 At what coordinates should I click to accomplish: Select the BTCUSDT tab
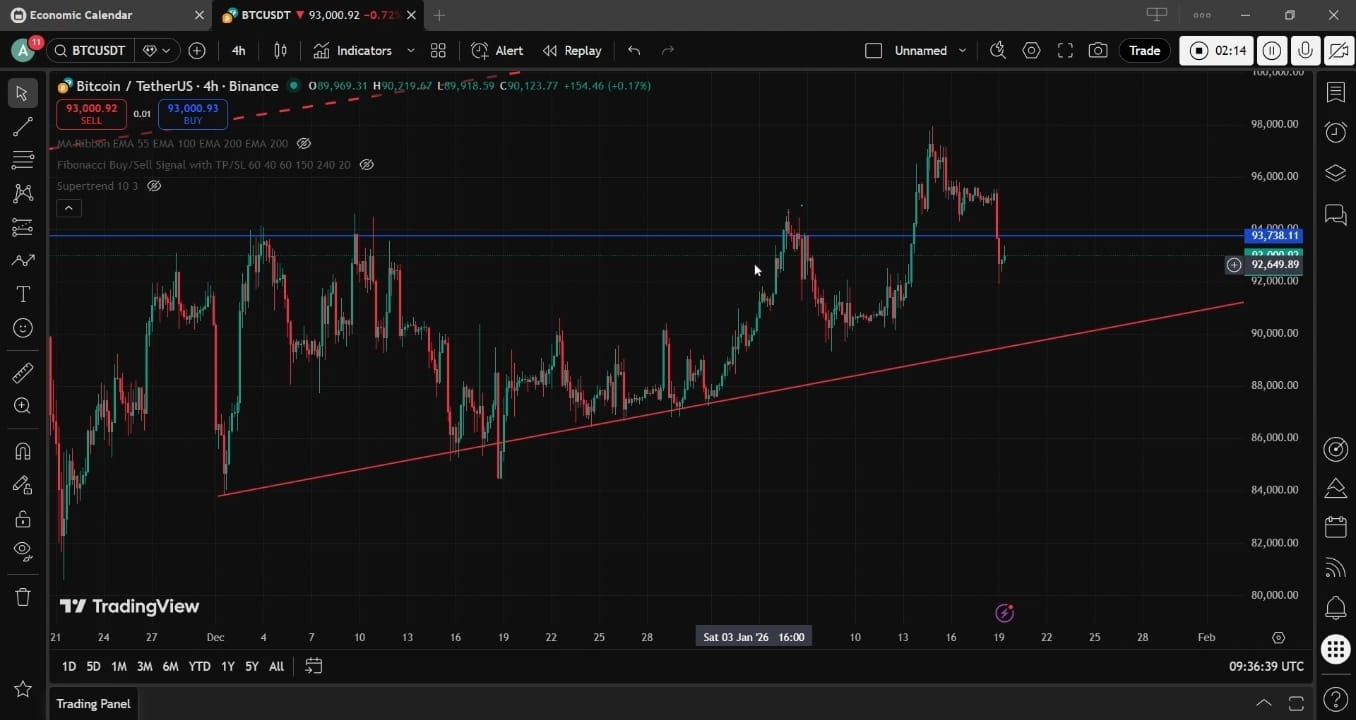pyautogui.click(x=318, y=16)
